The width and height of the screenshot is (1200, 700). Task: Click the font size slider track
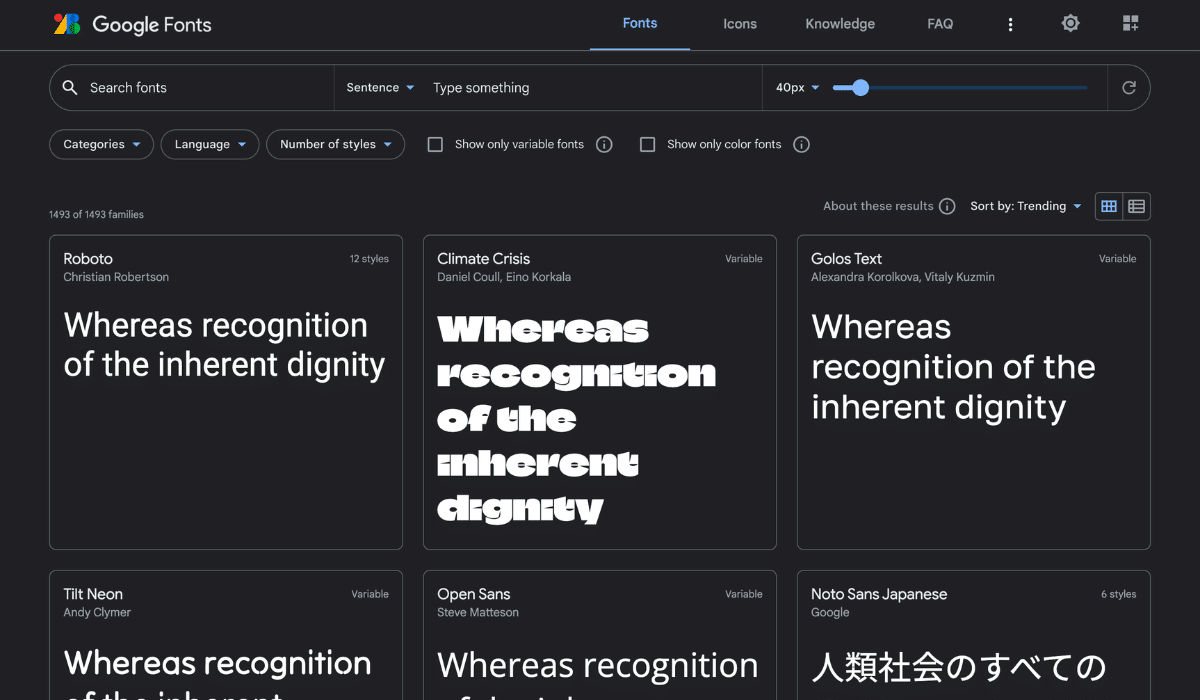[960, 88]
